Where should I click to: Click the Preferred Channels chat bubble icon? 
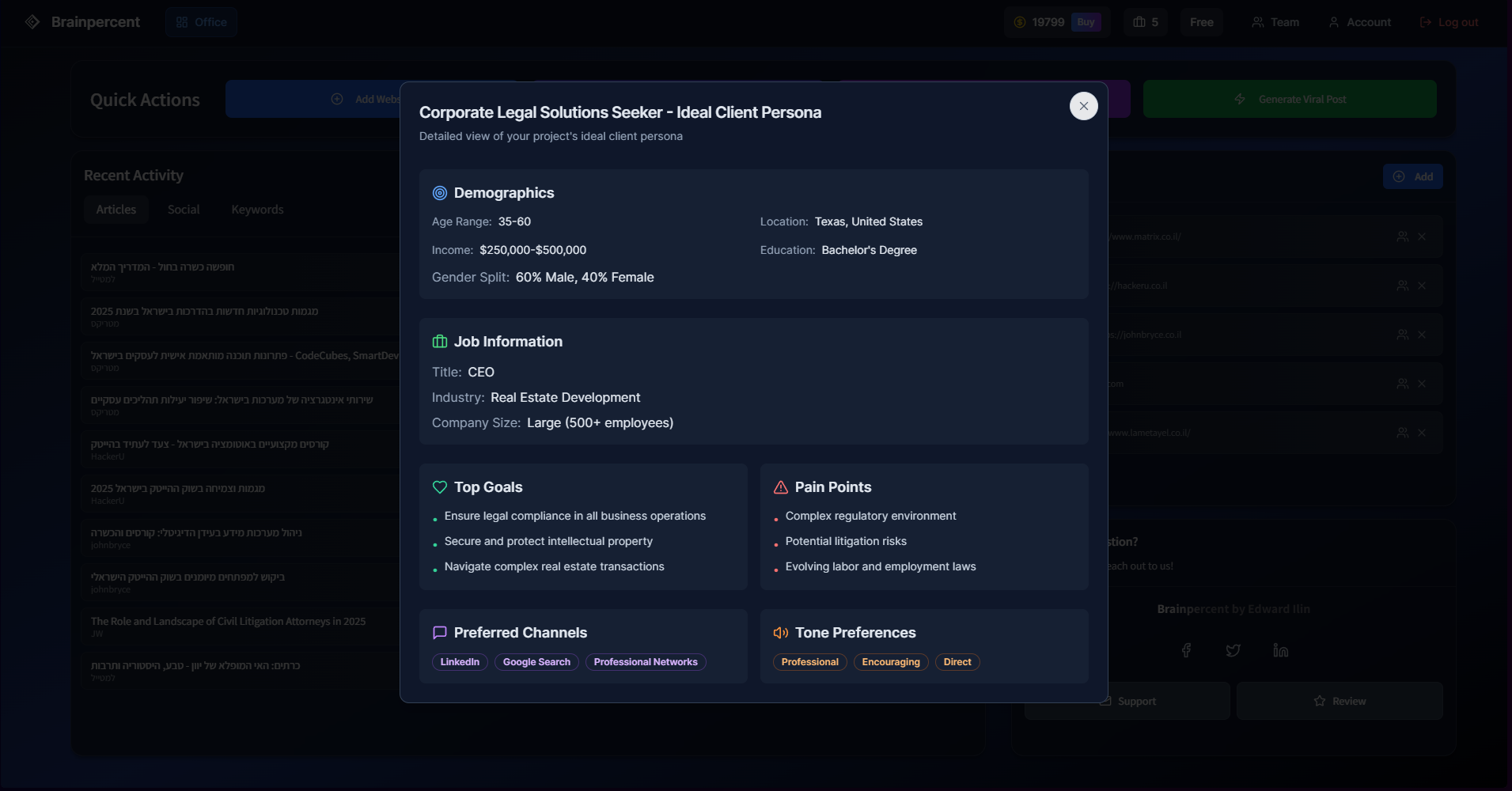[440, 633]
